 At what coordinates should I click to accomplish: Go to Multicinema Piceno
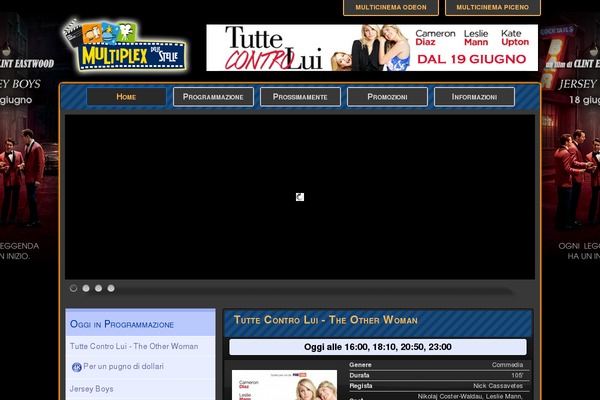pyautogui.click(x=493, y=7)
